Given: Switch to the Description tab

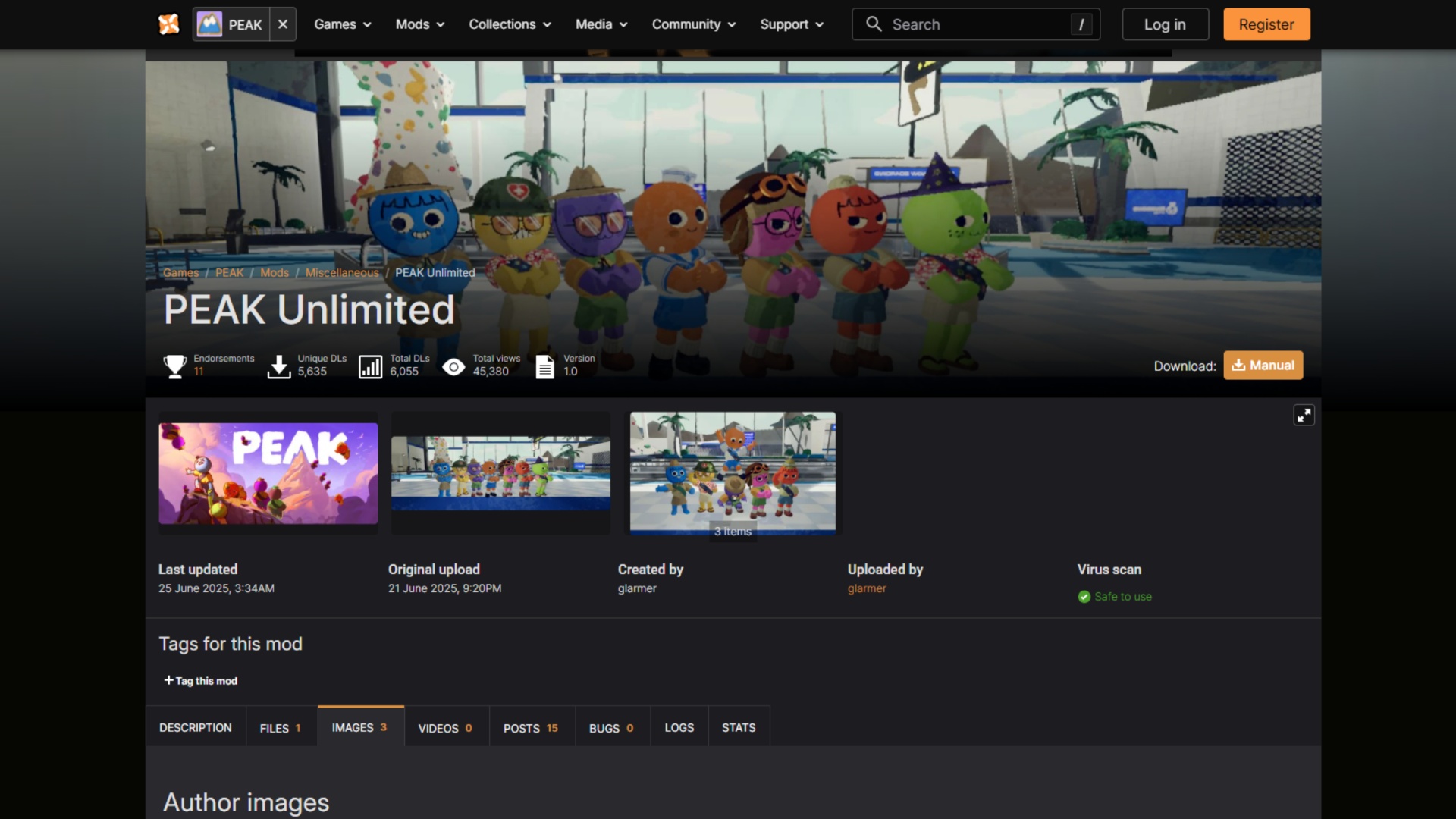Looking at the screenshot, I should [196, 727].
